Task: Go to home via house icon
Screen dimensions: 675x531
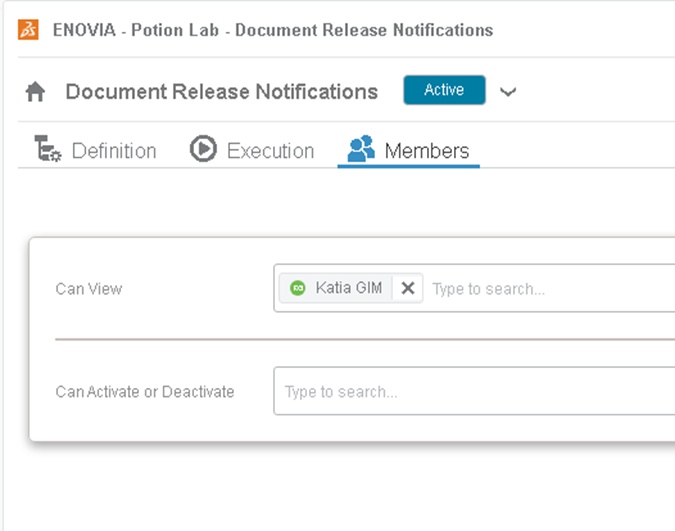Action: (x=36, y=92)
